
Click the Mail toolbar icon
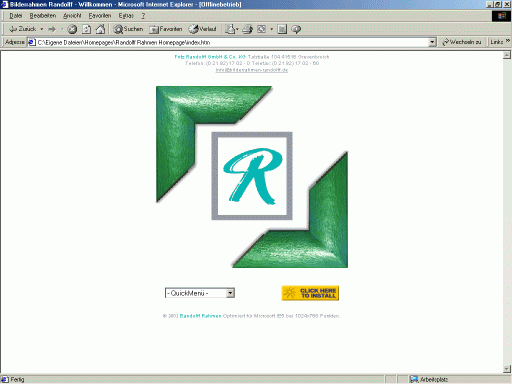(x=231, y=29)
